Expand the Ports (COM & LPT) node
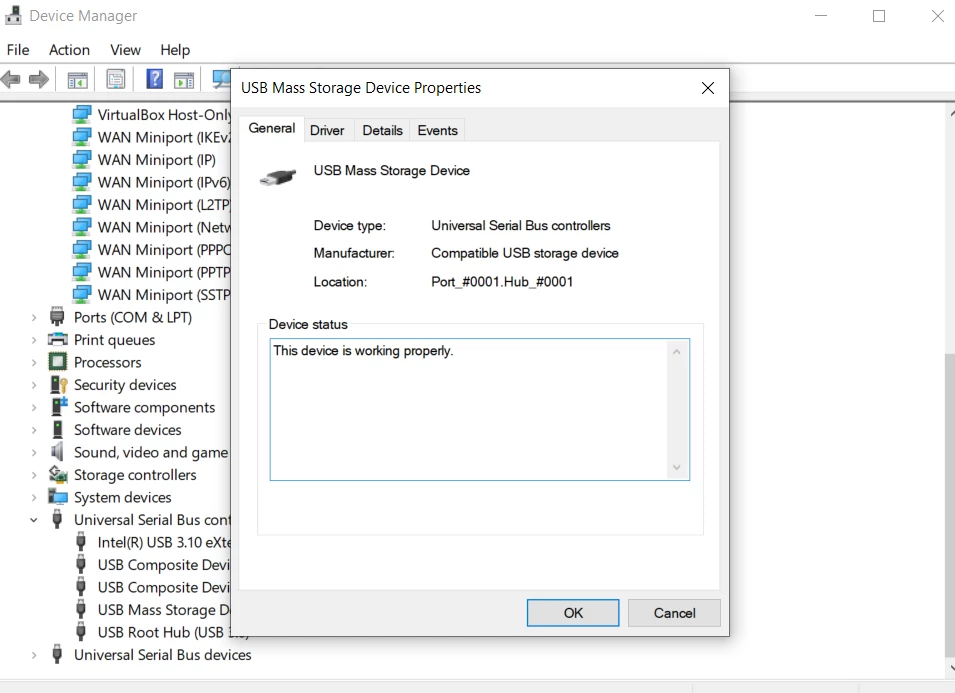Viewport: 955px width, 693px height. 34,317
